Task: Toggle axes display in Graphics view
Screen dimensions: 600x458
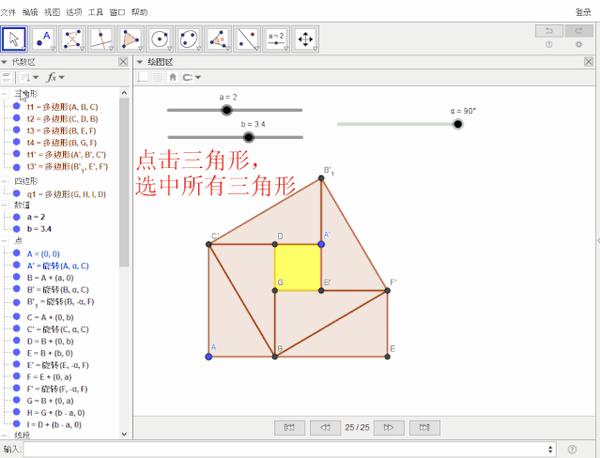Action: click(143, 77)
